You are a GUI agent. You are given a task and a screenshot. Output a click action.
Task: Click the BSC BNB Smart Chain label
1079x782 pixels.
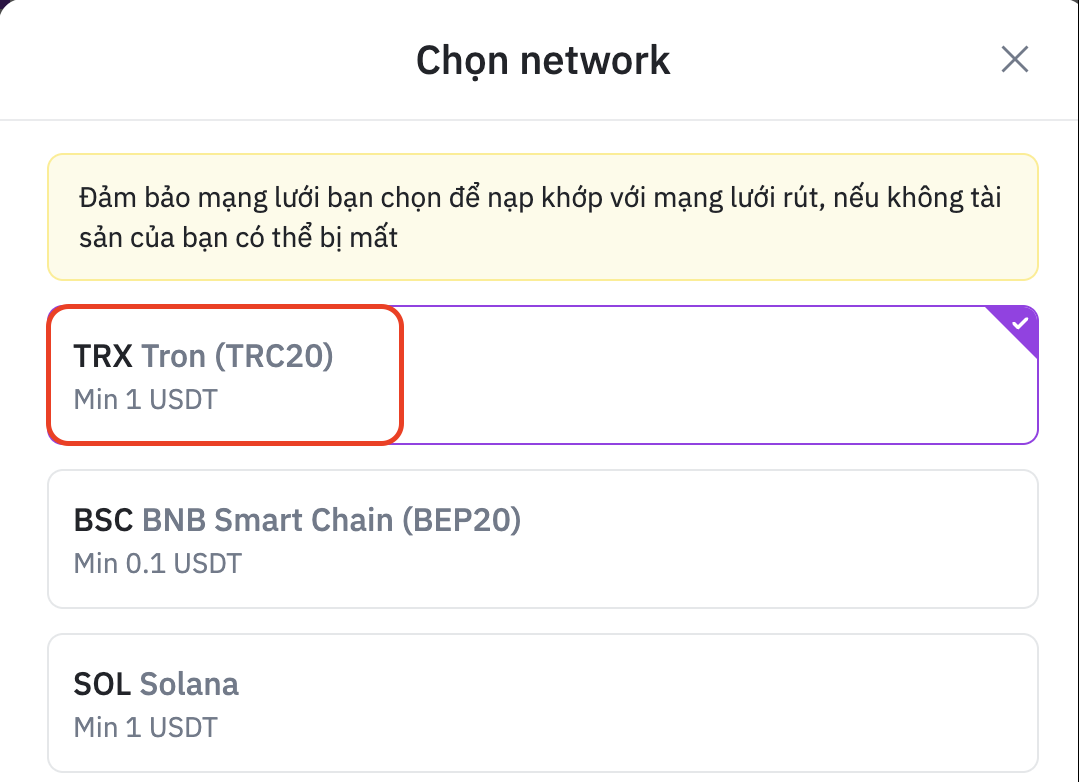tap(296, 519)
